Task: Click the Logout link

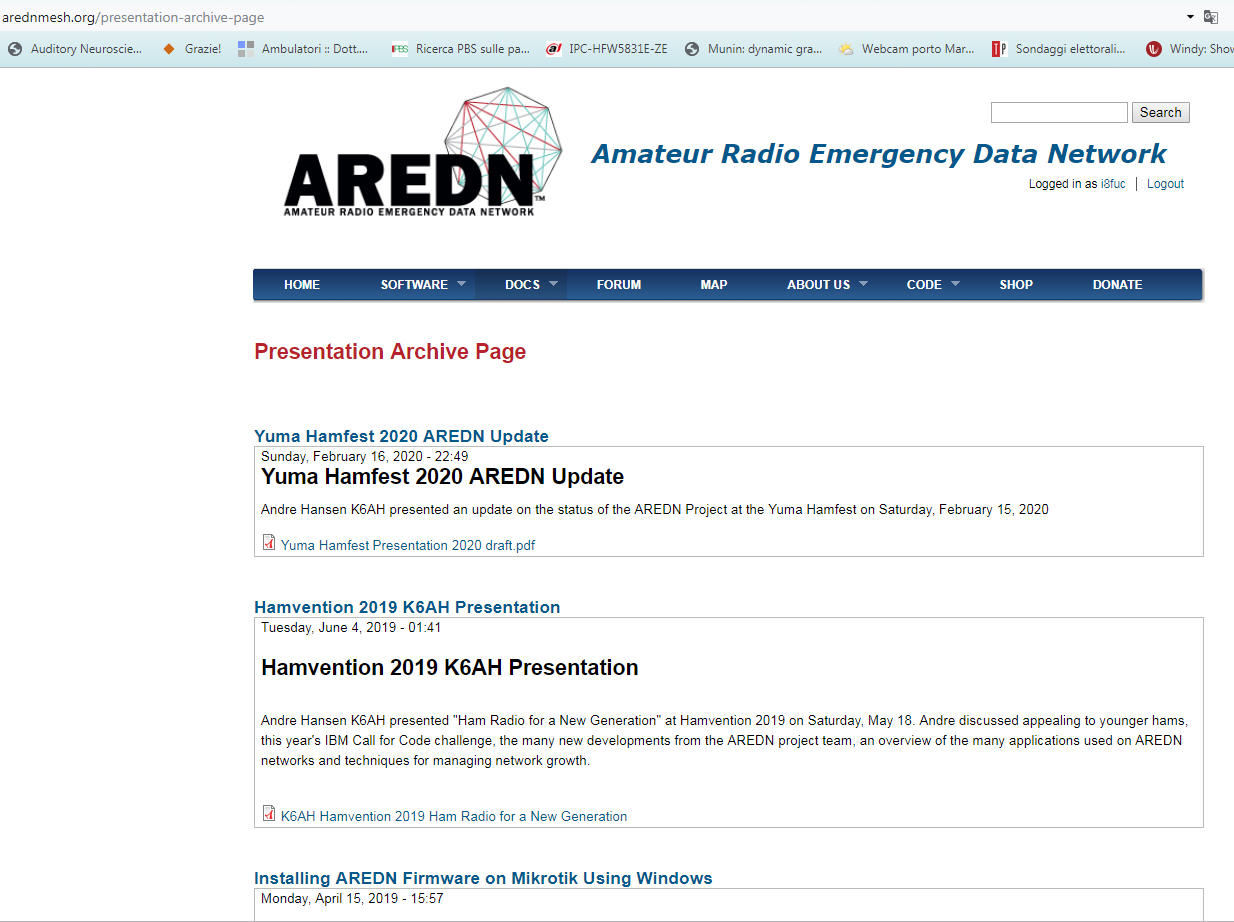Action: tap(1165, 184)
